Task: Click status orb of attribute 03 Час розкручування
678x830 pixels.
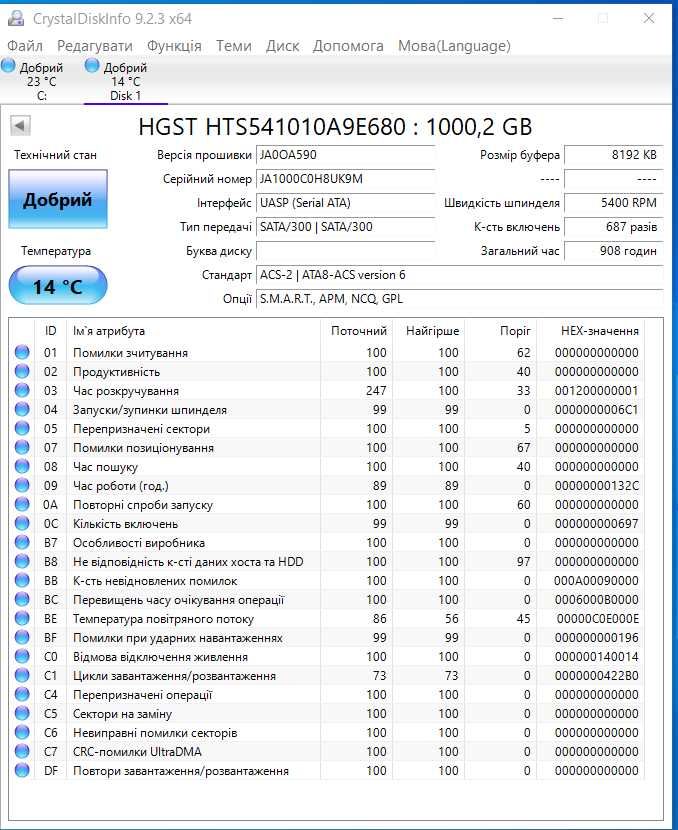Action: tap(22, 390)
